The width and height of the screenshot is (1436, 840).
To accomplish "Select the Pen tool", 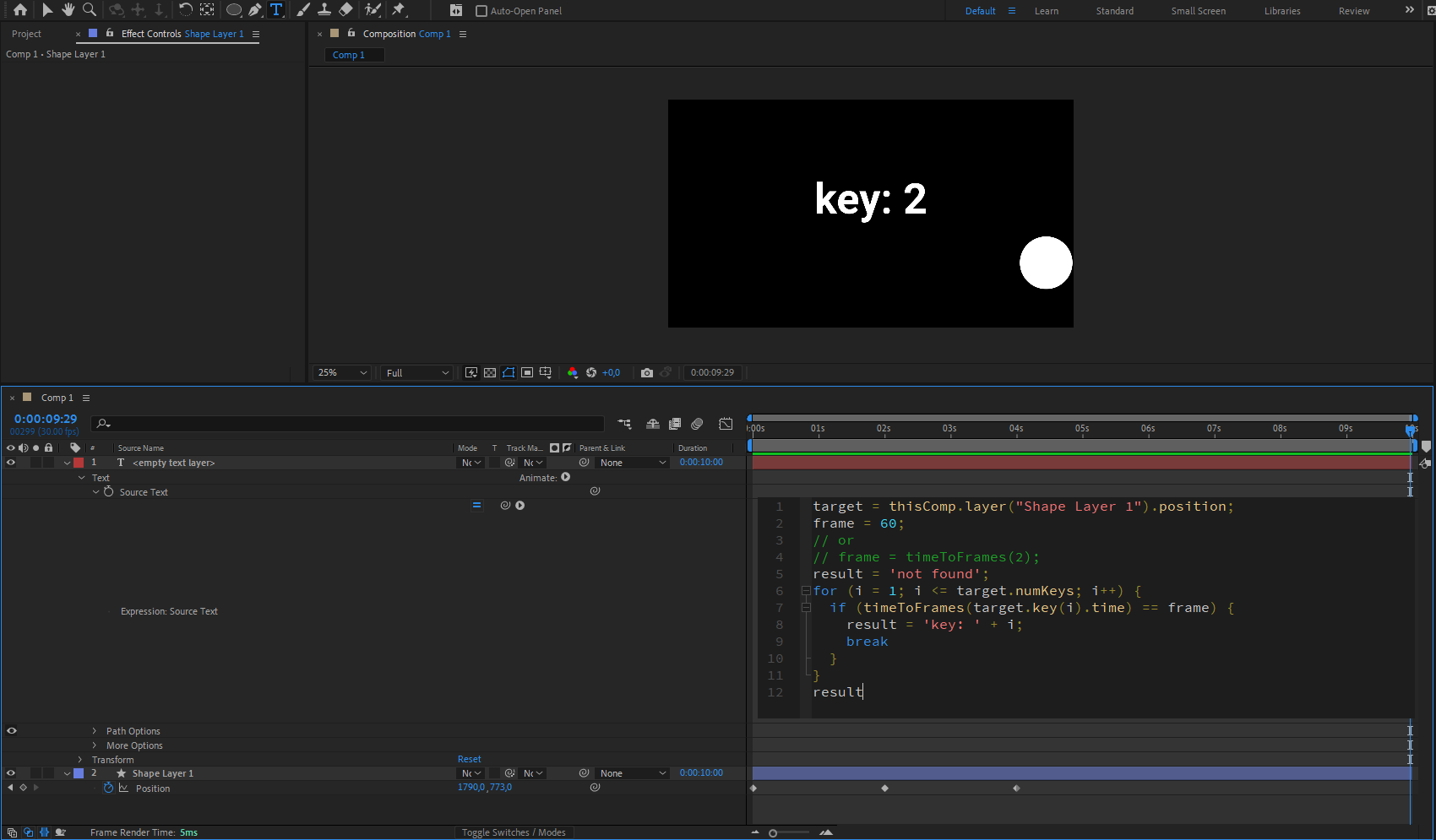I will (254, 10).
